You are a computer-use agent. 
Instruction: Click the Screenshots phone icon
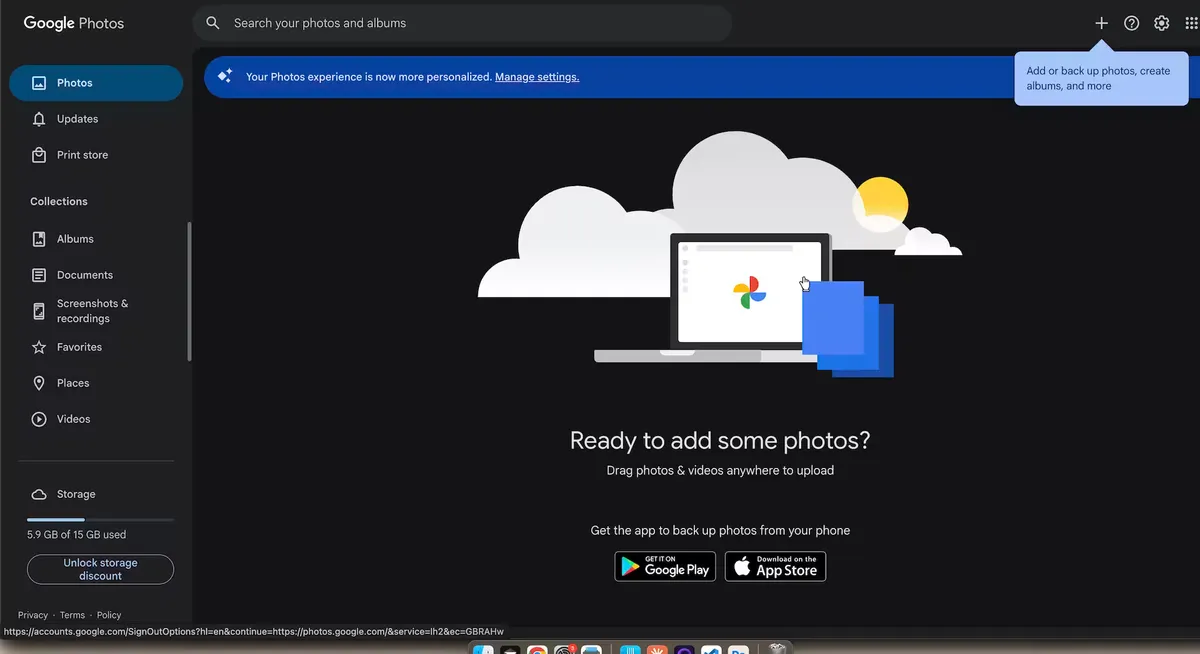click(39, 311)
